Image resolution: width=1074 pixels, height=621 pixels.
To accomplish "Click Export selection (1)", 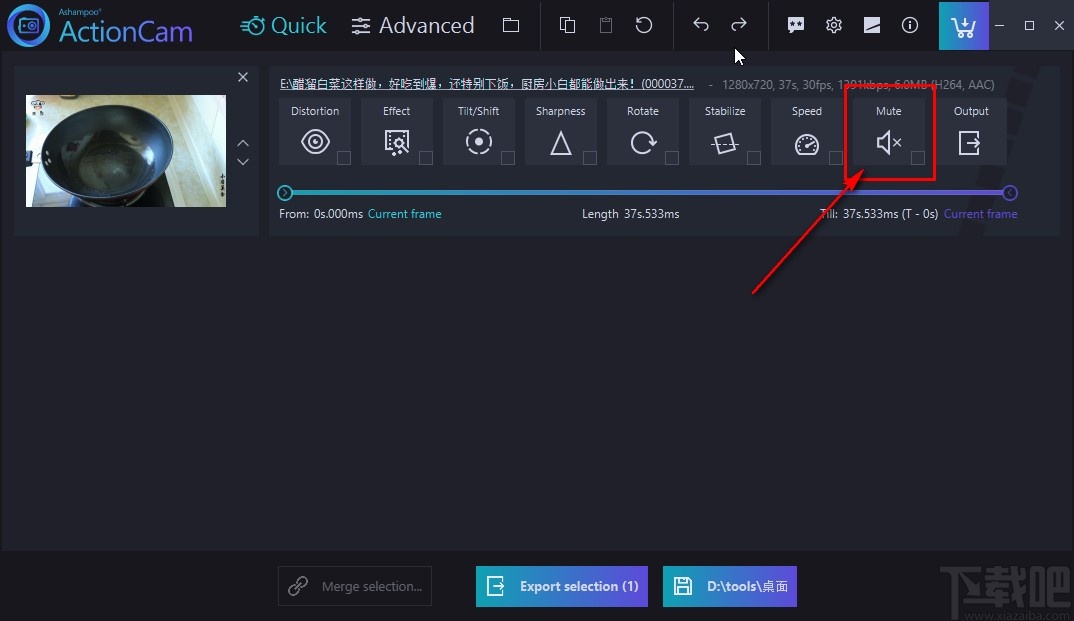I will click(562, 586).
